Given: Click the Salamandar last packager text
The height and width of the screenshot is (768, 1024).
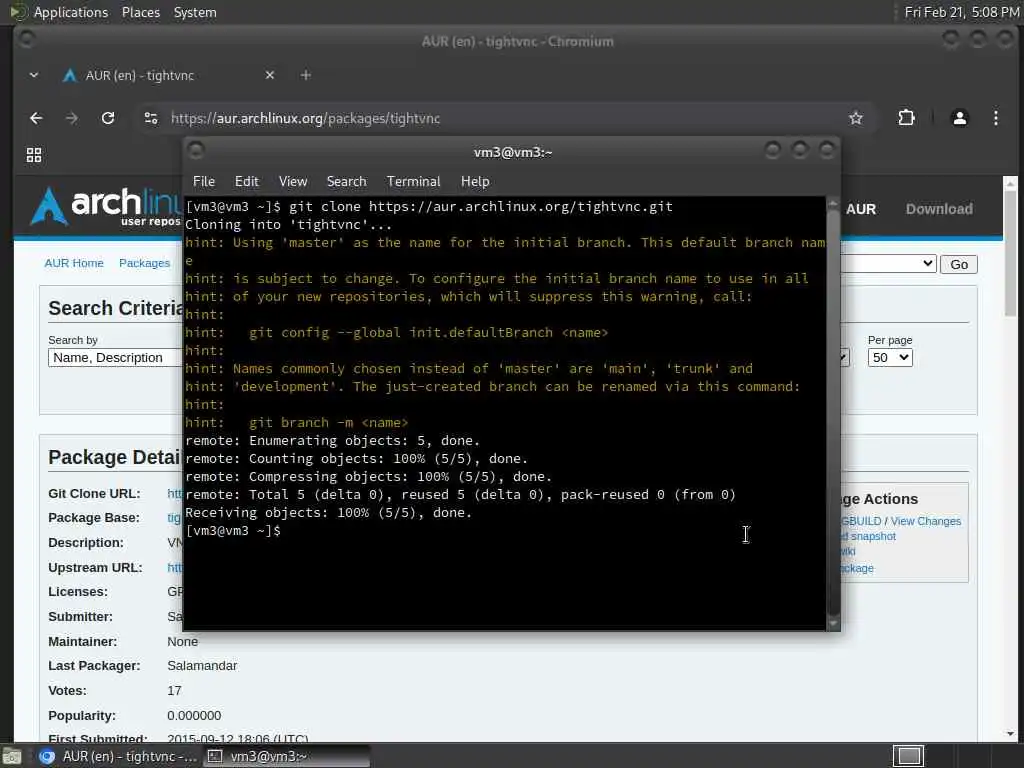Looking at the screenshot, I should pyautogui.click(x=202, y=666).
